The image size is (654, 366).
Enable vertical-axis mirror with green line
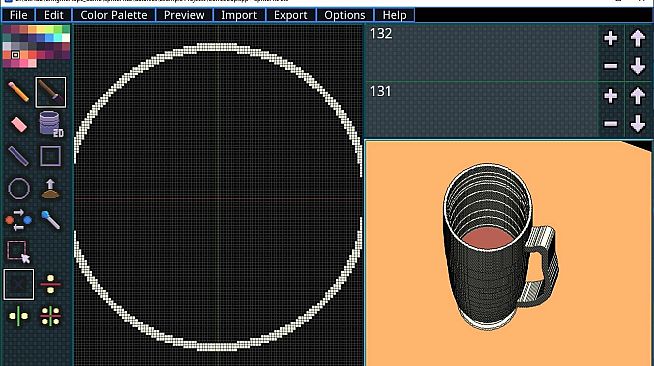(18, 316)
